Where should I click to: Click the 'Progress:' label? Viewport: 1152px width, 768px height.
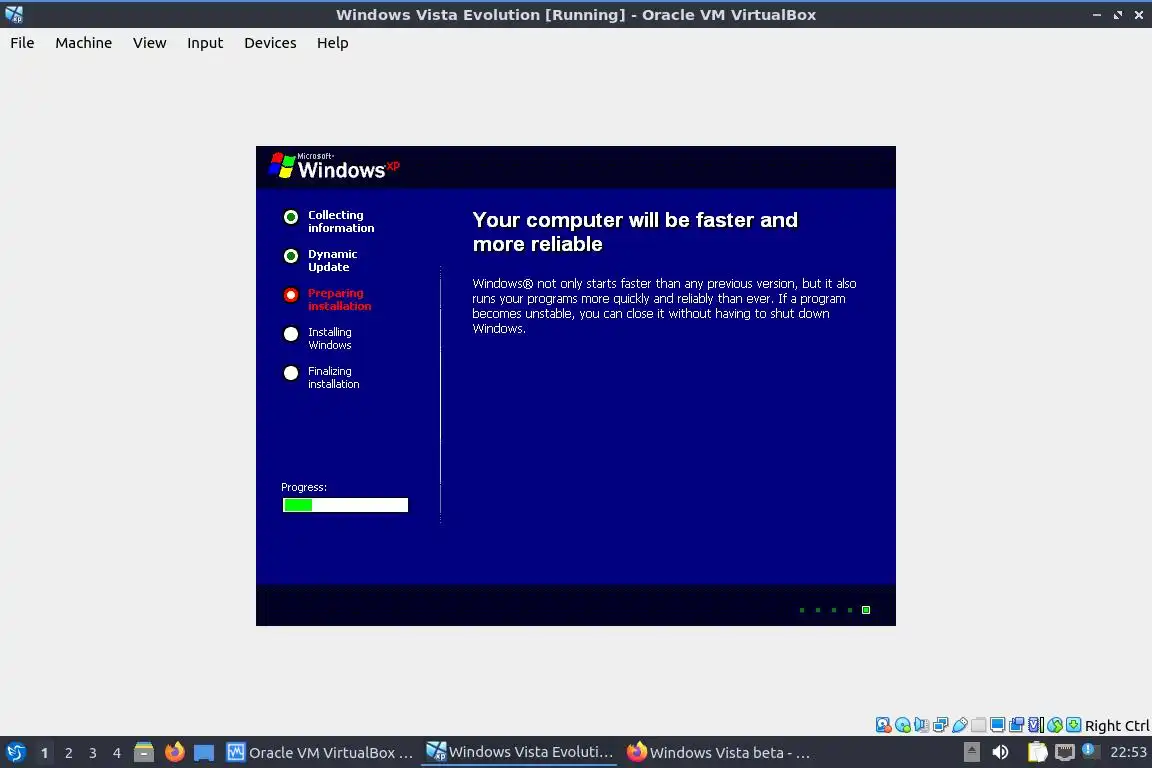(303, 487)
